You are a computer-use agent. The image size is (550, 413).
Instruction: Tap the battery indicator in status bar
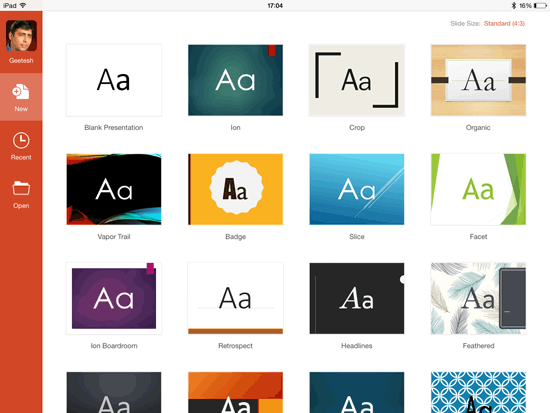(x=540, y=6)
